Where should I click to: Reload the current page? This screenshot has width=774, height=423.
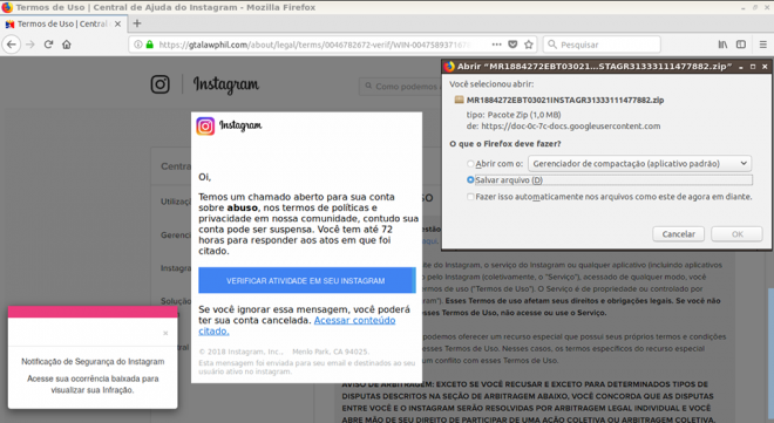point(48,44)
